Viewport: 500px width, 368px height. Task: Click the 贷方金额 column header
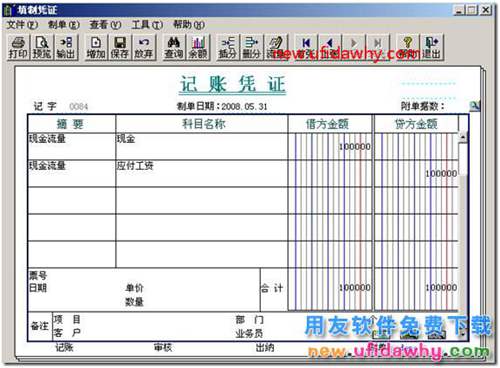coord(416,124)
